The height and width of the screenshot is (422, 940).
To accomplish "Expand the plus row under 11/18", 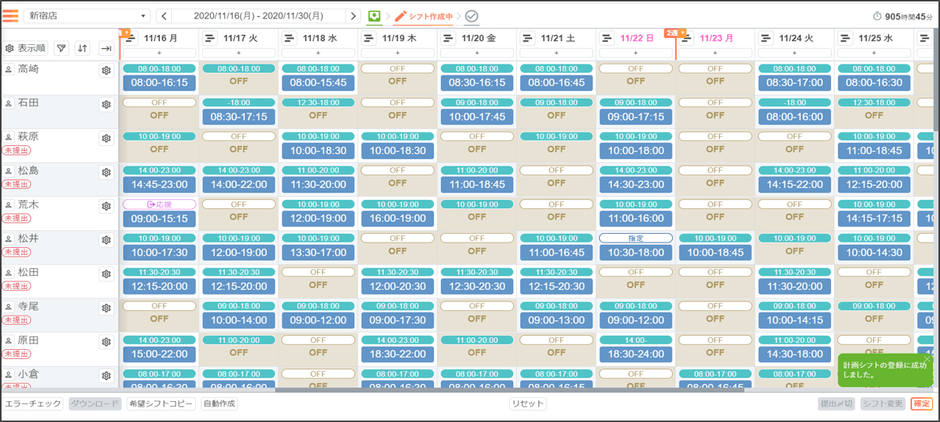I will tap(319, 52).
